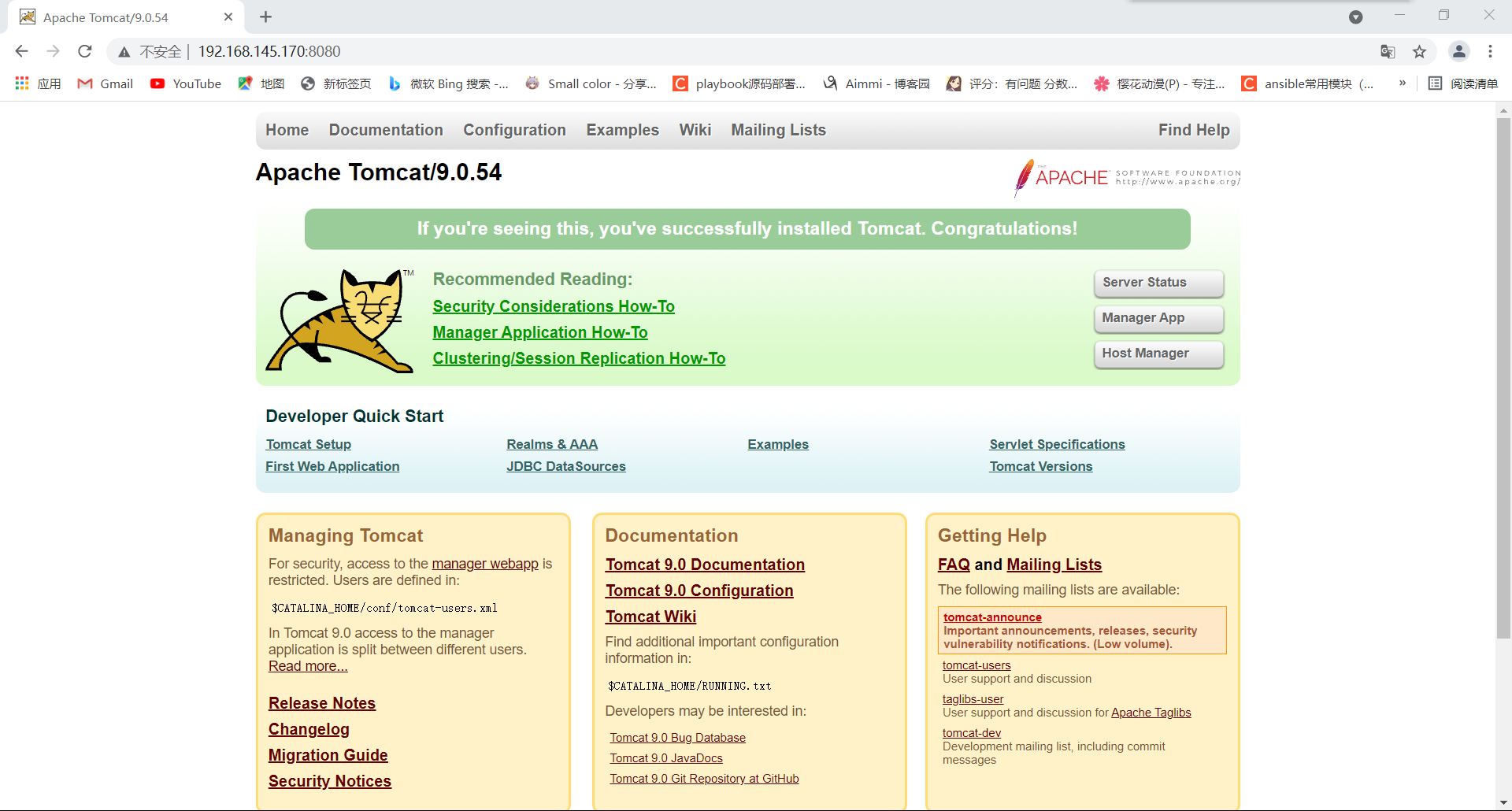Open the Small color bookmark

591,83
